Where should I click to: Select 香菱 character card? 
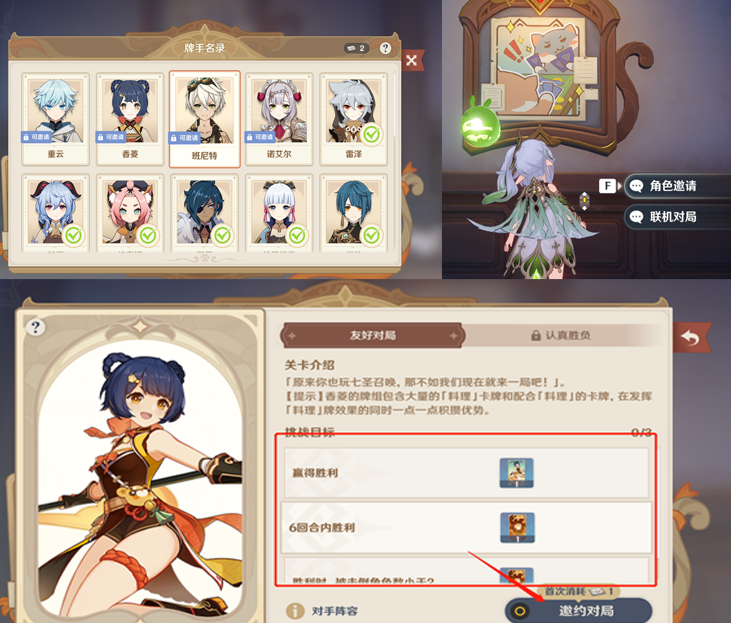[130, 119]
